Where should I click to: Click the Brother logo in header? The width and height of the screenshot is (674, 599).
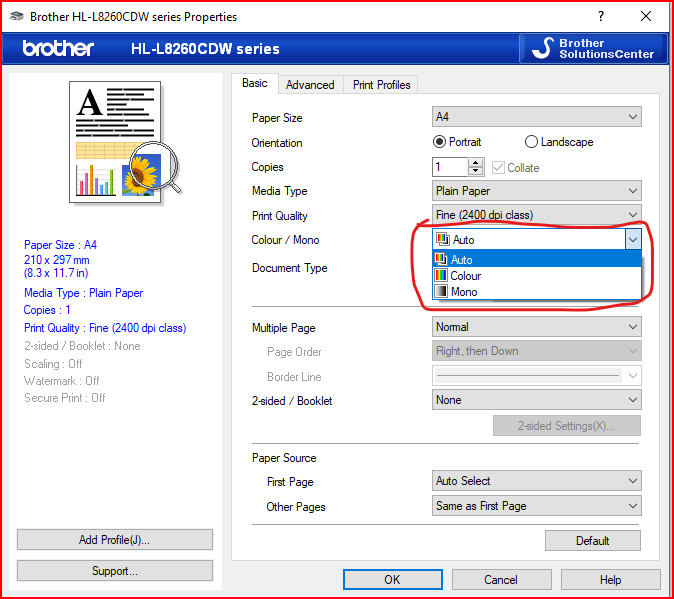58,48
